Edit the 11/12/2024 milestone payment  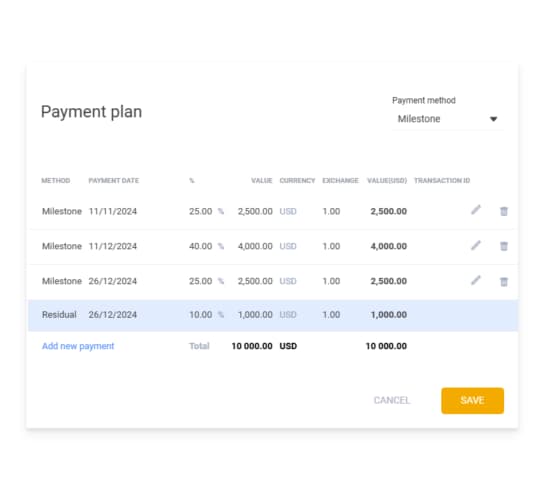(476, 245)
